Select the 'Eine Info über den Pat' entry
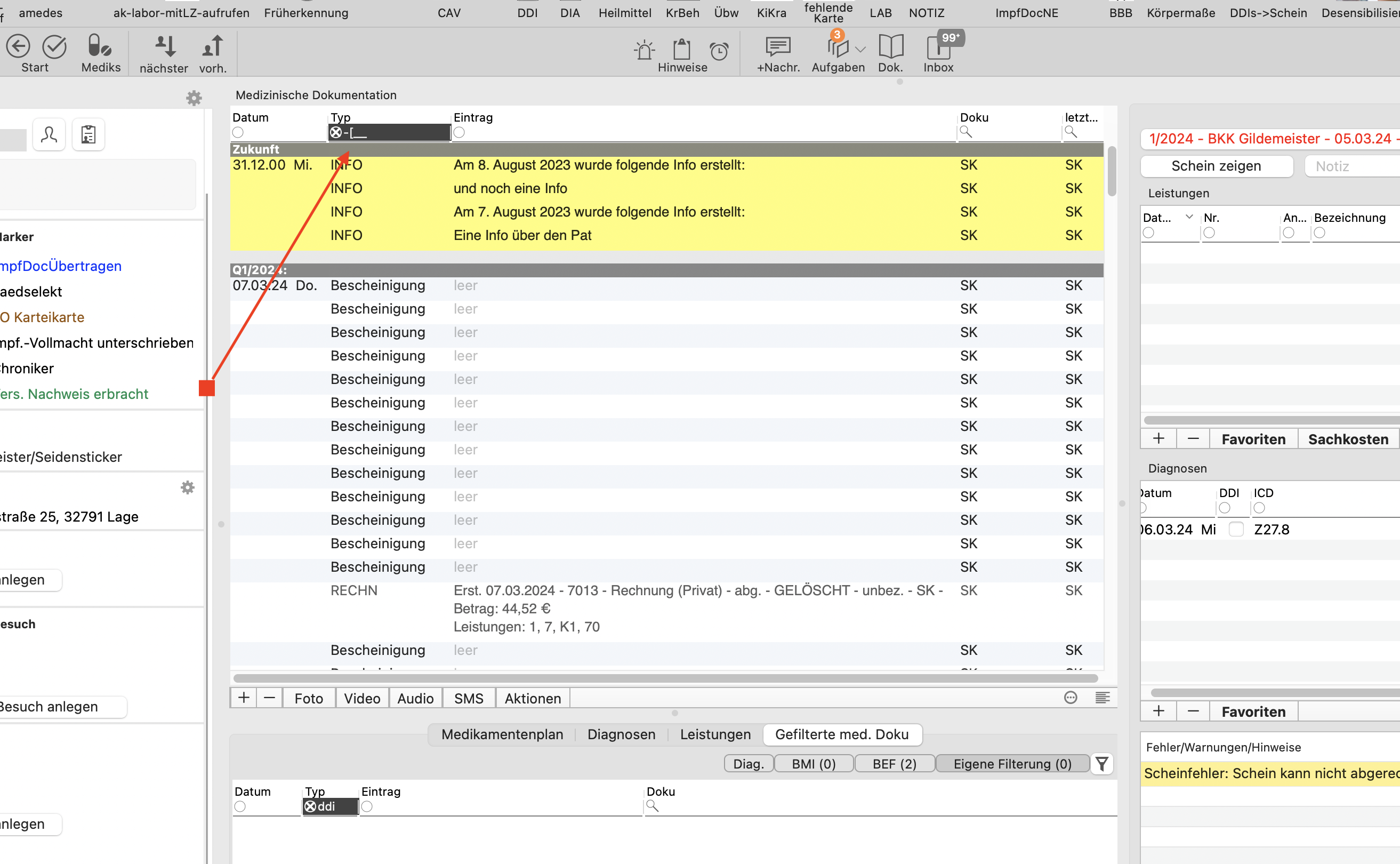This screenshot has width=1400, height=864. coord(667,235)
